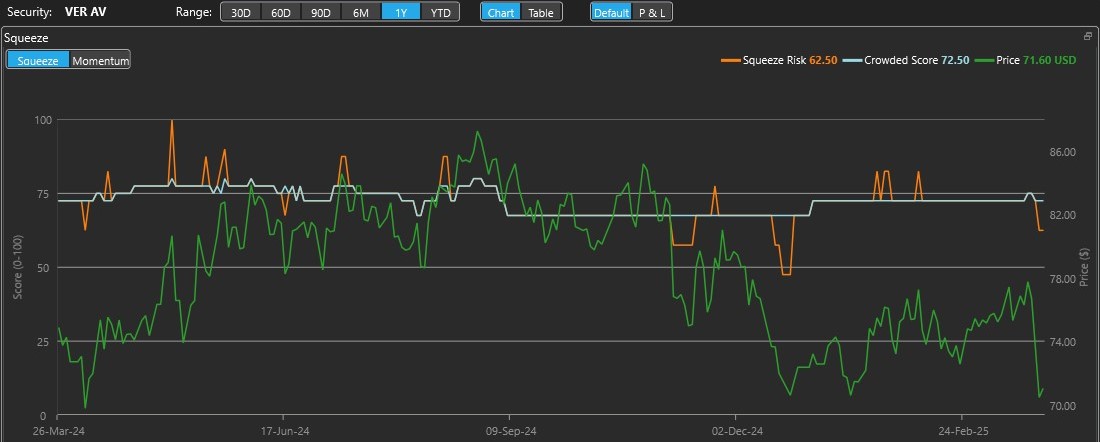Click the 82.00 price axis label
This screenshot has width=1100, height=442.
pyautogui.click(x=1062, y=215)
